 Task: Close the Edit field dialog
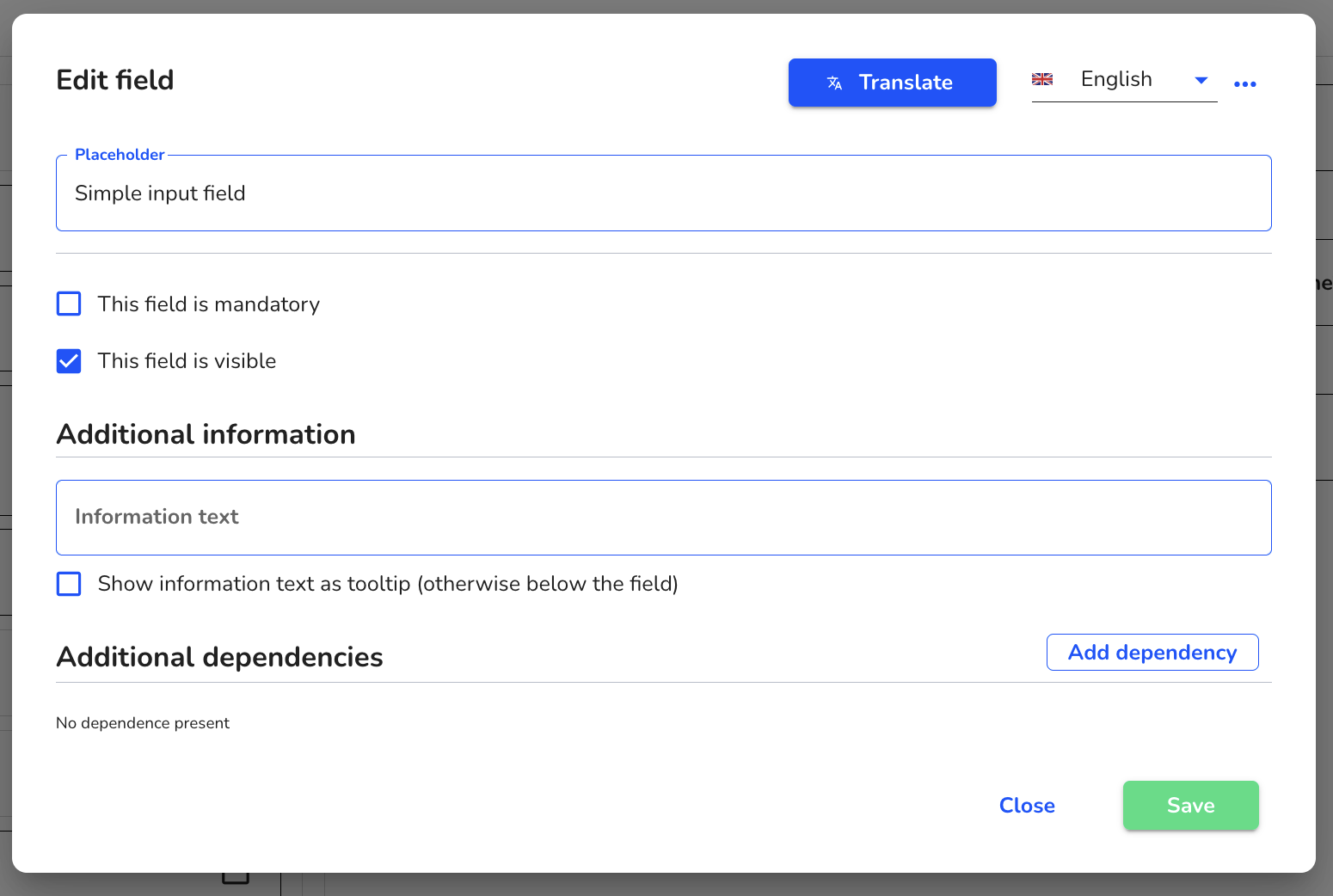(1027, 806)
